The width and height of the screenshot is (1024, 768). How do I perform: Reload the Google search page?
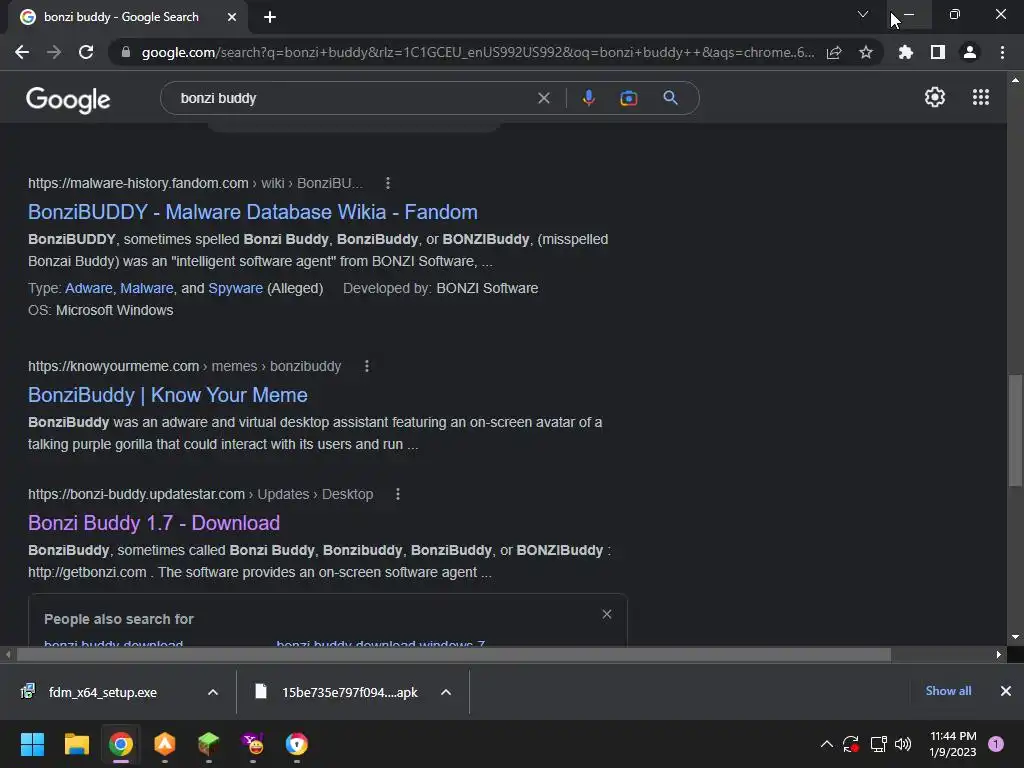[86, 52]
